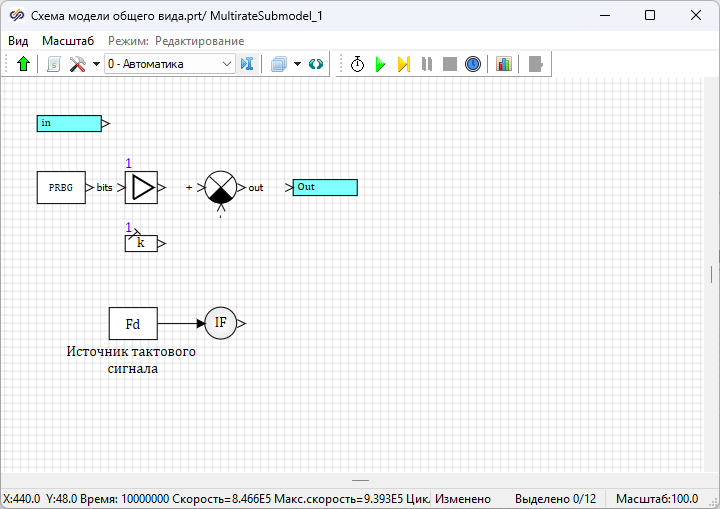This screenshot has height=509, width=720.
Task: Open the colored bar chart icon
Action: (x=503, y=64)
